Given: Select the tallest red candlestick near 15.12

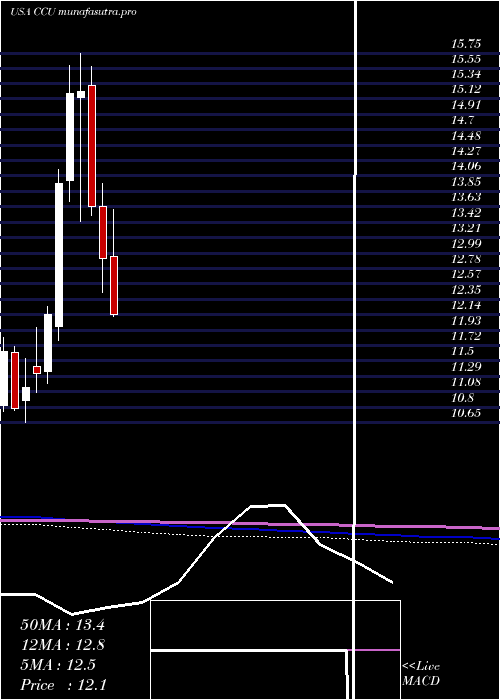Looking at the screenshot, I should coord(92,146).
